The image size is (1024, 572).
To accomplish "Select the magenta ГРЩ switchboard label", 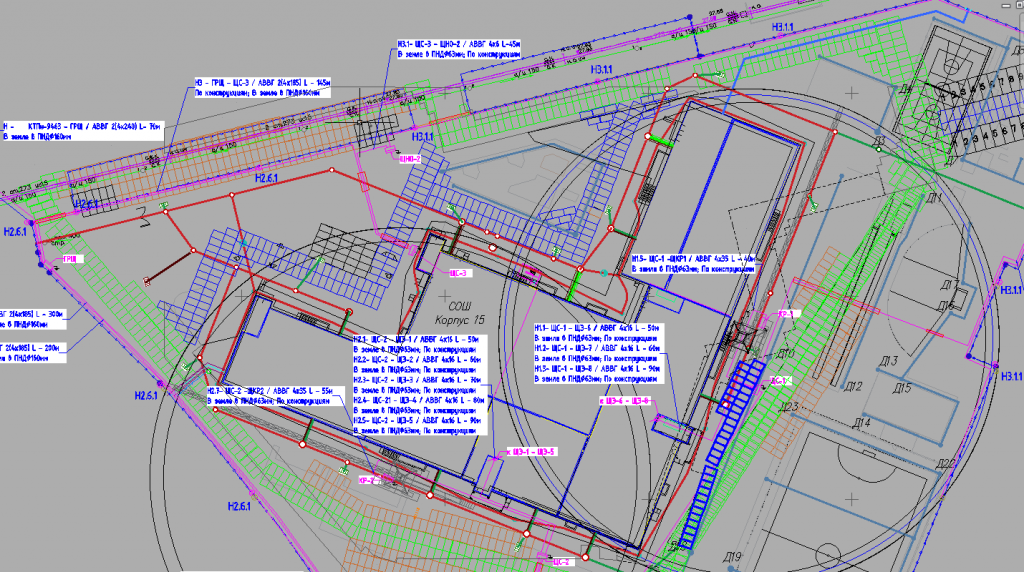I will (x=71, y=258).
